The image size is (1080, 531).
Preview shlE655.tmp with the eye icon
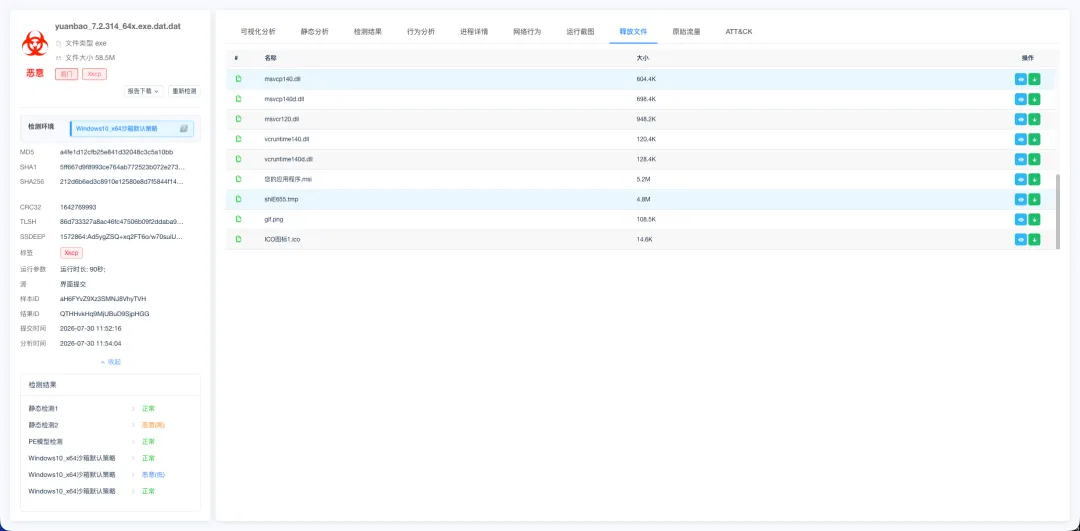pyautogui.click(x=1021, y=199)
